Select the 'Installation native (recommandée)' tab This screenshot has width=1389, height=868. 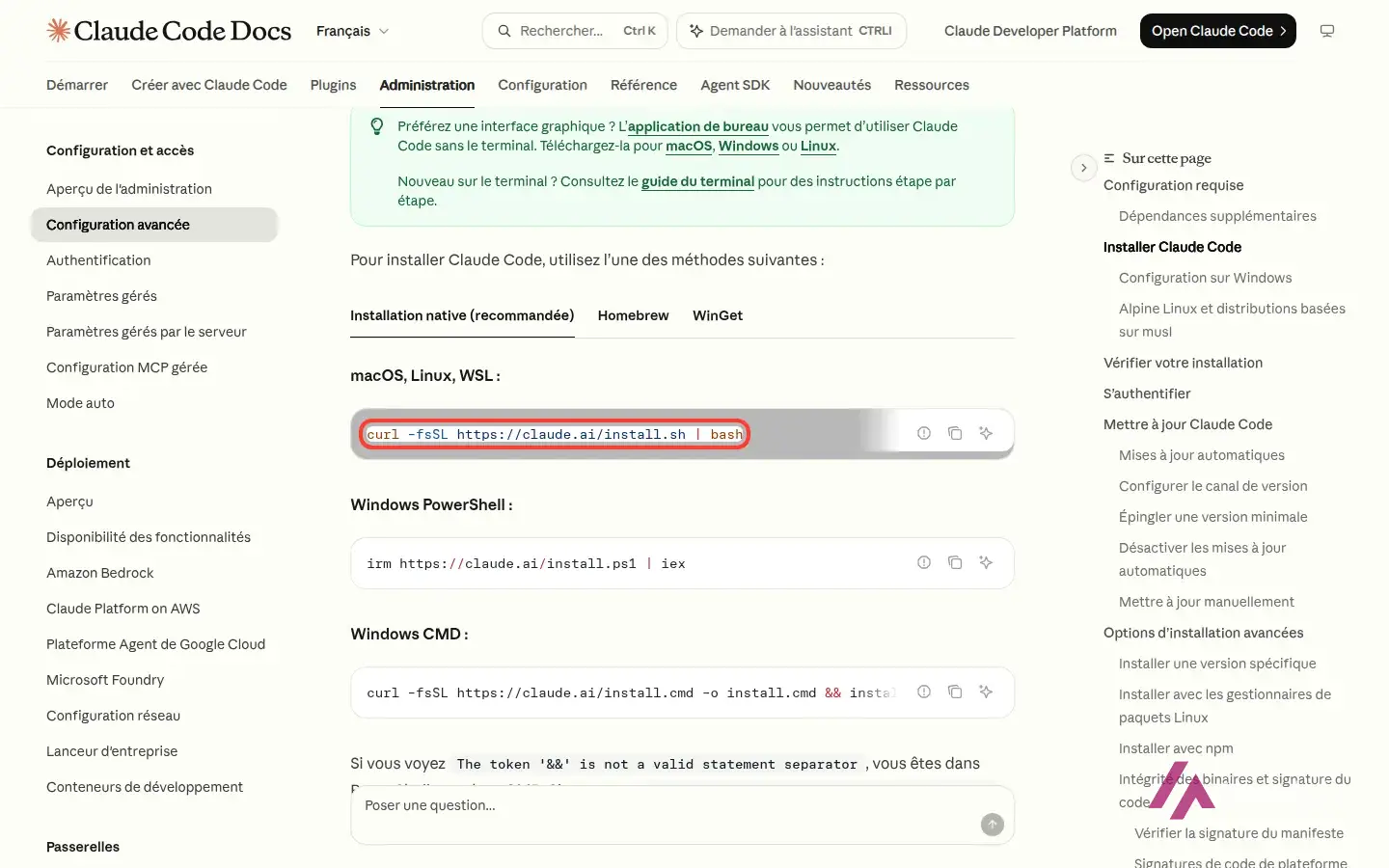click(462, 315)
